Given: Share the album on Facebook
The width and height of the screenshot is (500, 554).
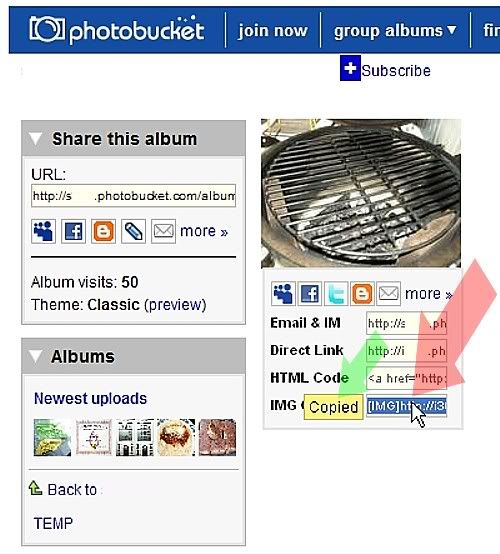Looking at the screenshot, I should (73, 231).
